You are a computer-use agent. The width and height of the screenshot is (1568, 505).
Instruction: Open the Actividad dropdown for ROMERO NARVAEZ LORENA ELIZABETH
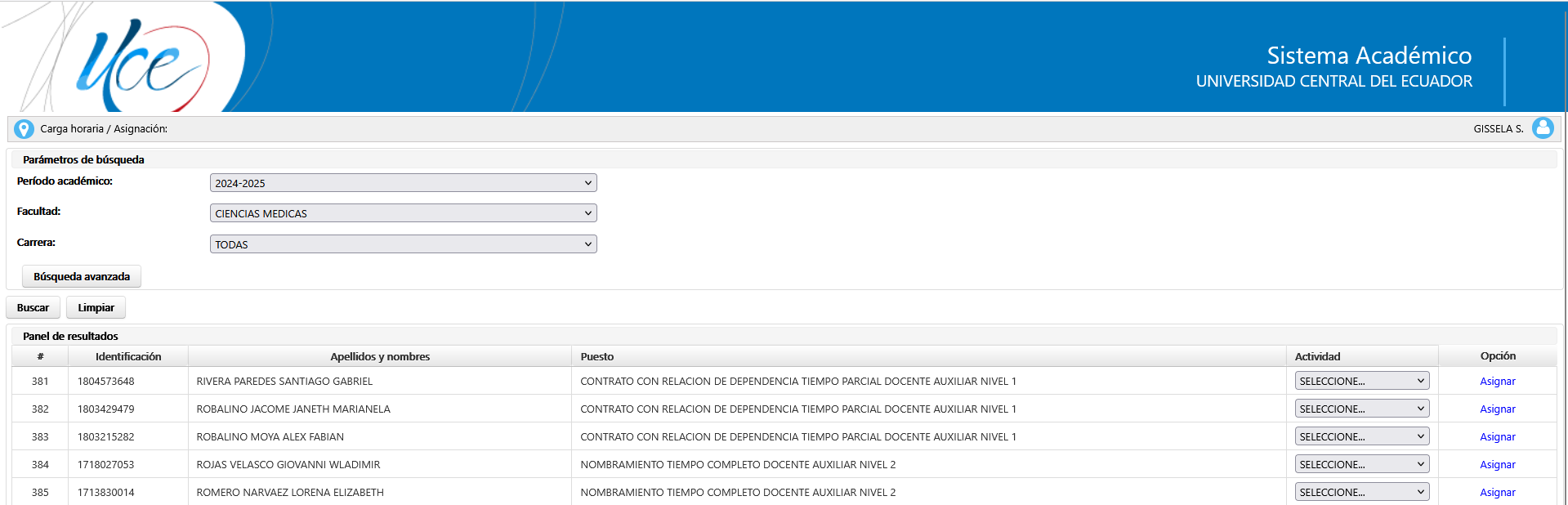[1362, 492]
